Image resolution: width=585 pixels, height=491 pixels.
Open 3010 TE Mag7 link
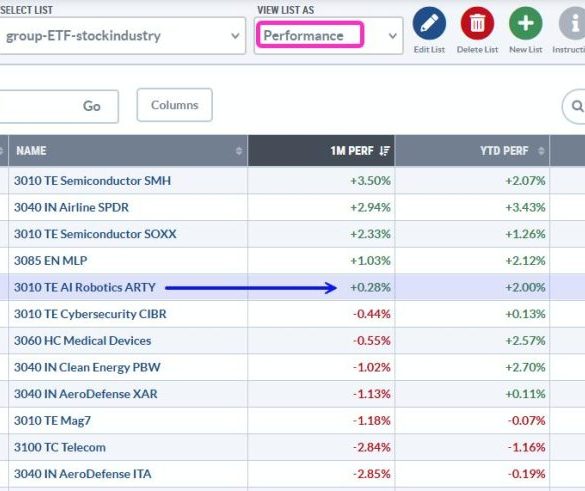coord(52,420)
